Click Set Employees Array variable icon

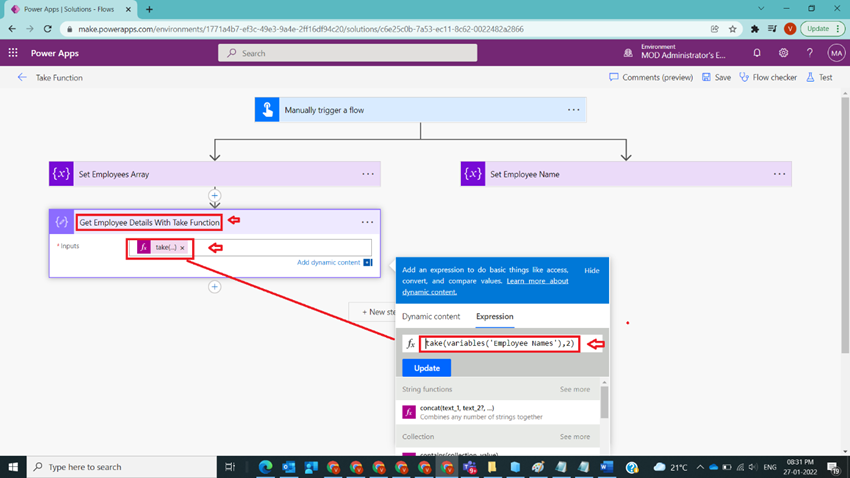coord(61,174)
